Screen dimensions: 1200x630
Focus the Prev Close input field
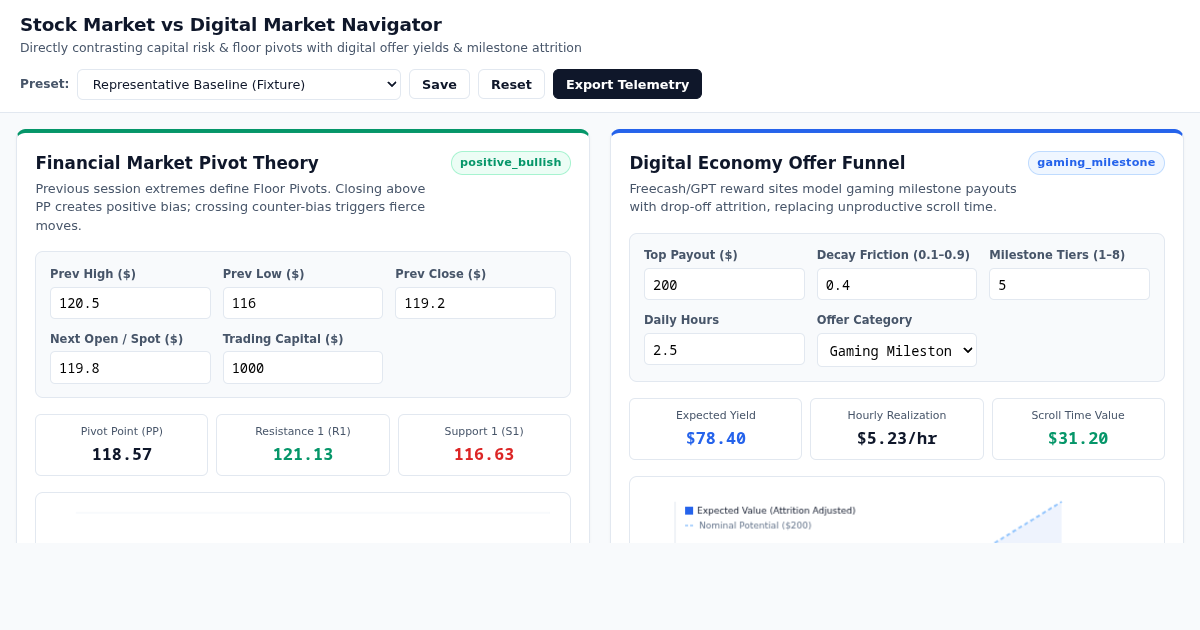[475, 303]
